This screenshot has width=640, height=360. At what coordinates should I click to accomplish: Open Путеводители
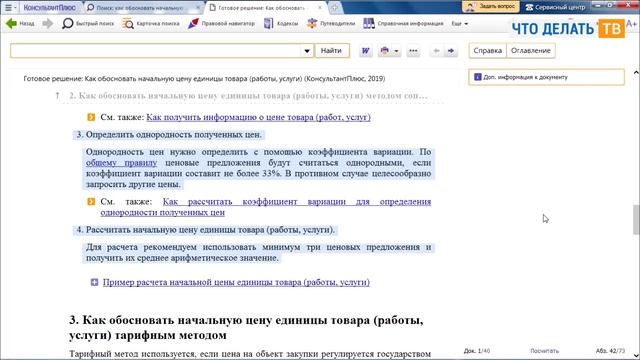pyautogui.click(x=331, y=24)
